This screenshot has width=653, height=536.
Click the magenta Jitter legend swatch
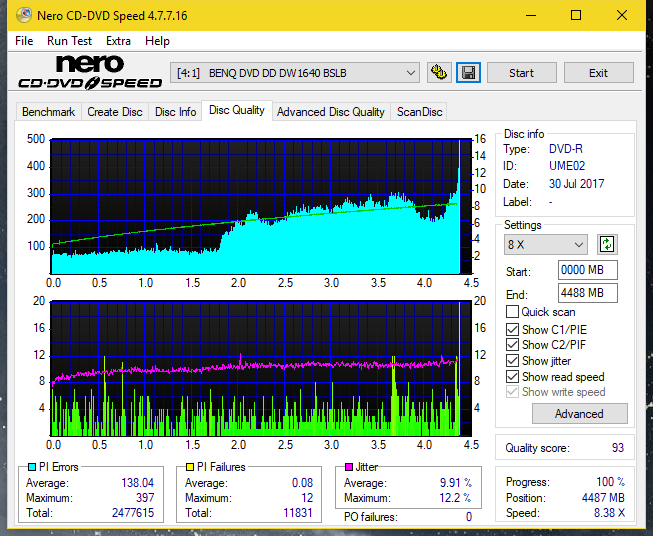pyautogui.click(x=349, y=467)
